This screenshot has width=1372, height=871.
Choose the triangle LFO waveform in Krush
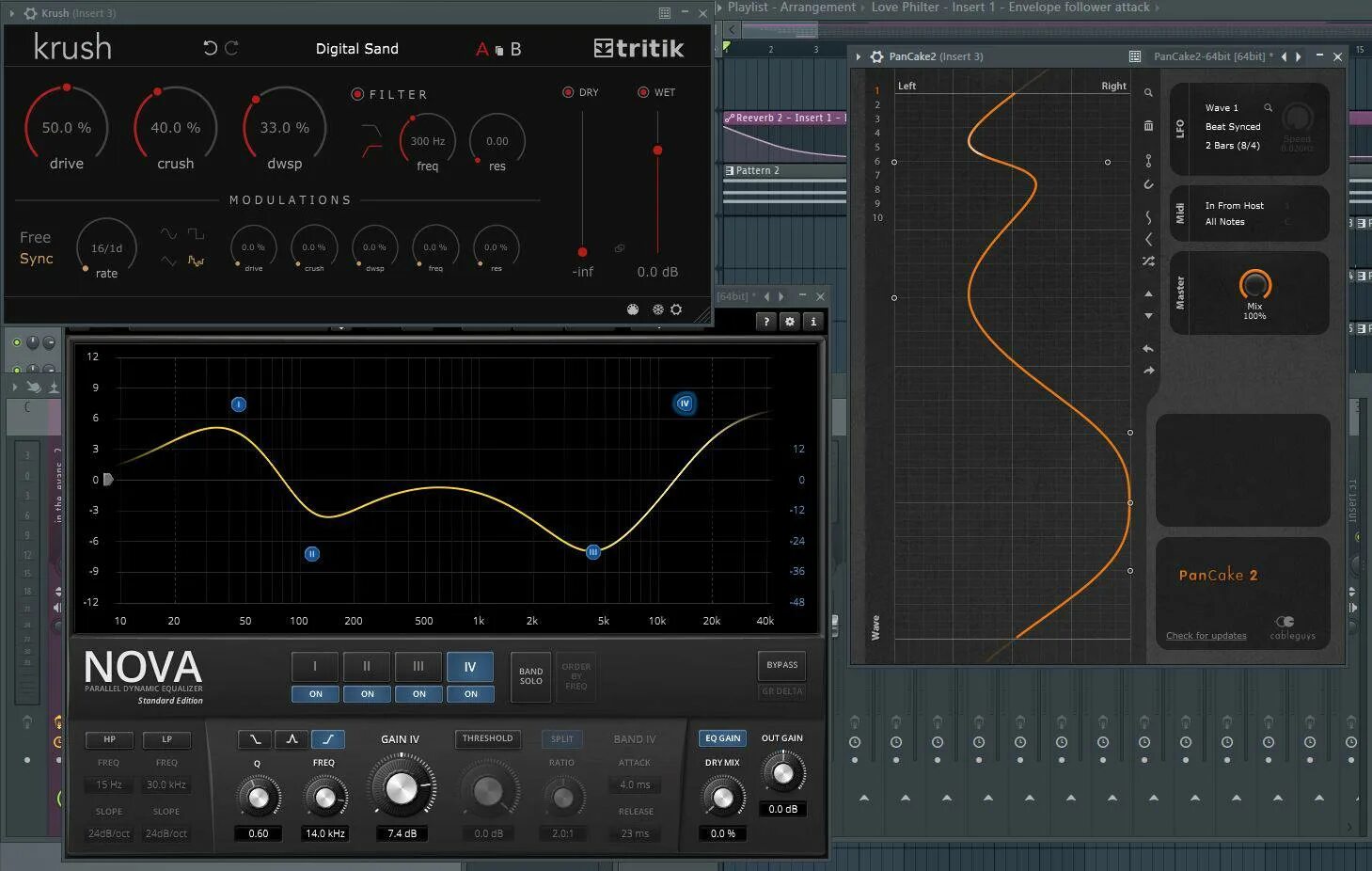[168, 261]
